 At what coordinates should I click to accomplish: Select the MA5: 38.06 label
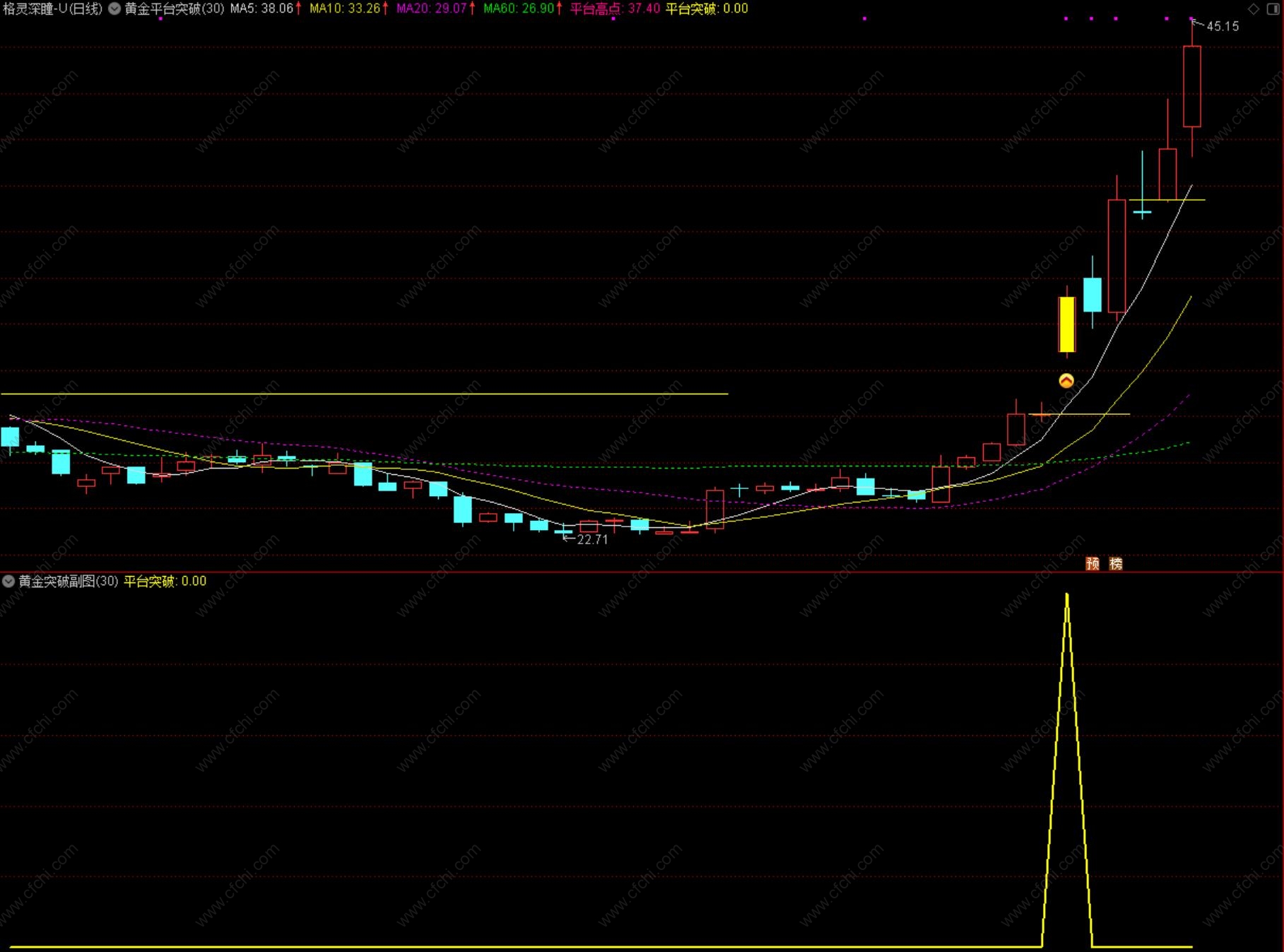[261, 9]
